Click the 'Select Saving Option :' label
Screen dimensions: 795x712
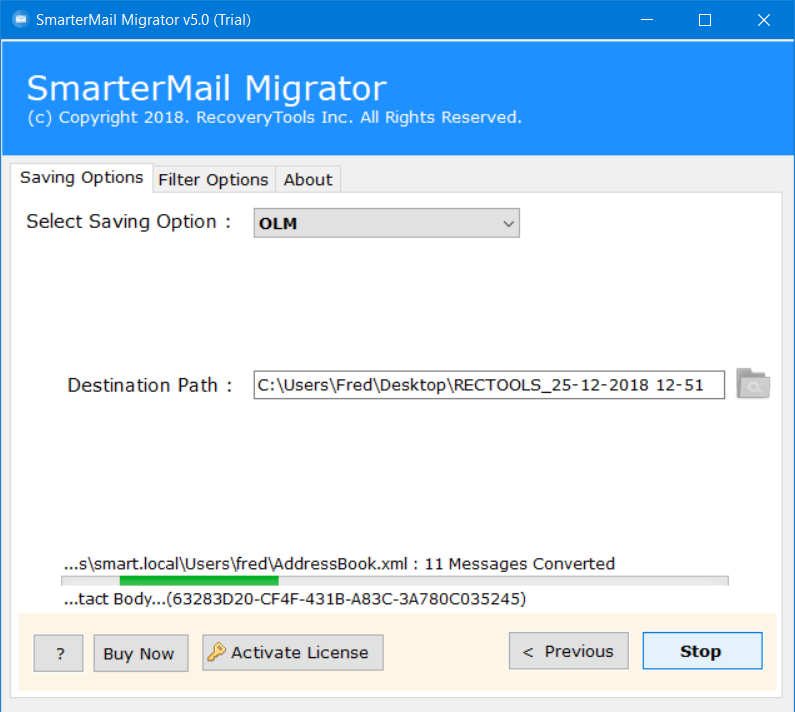coord(129,222)
